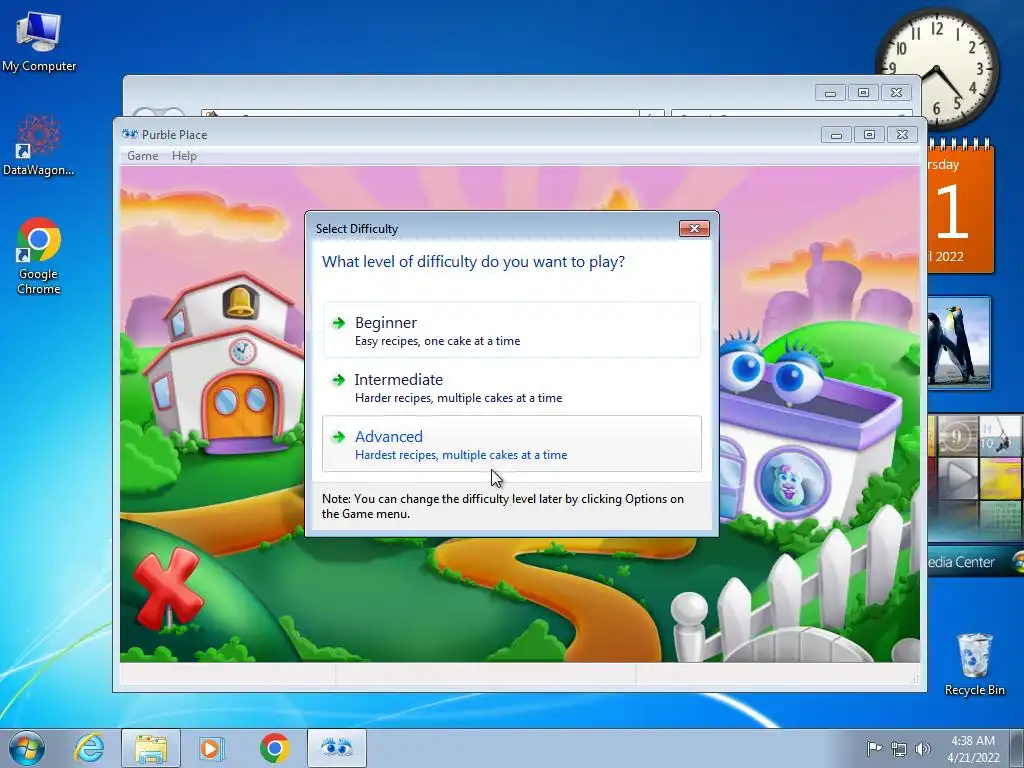
Task: Click the Show Desktop strip
Action: click(x=1017, y=748)
